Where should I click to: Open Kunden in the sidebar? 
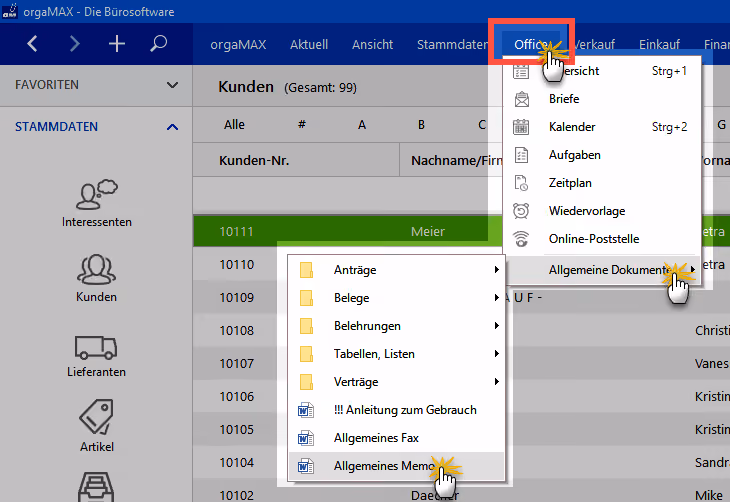point(96,278)
